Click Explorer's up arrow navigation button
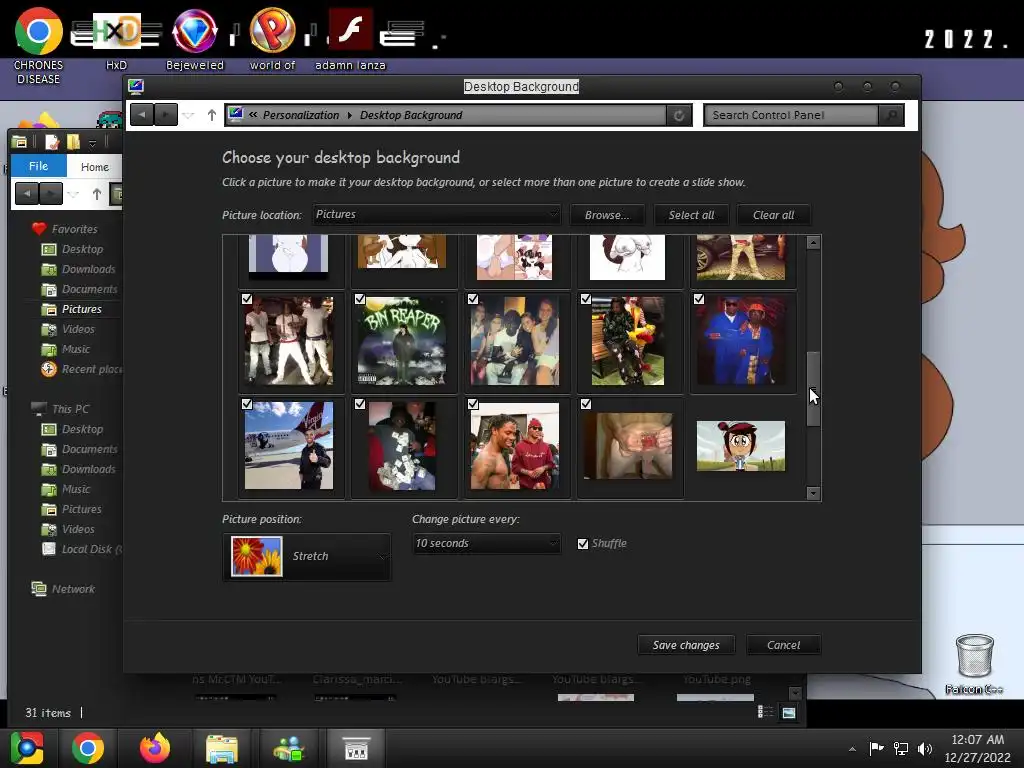Screen dimensions: 1024x768 (x=97, y=194)
